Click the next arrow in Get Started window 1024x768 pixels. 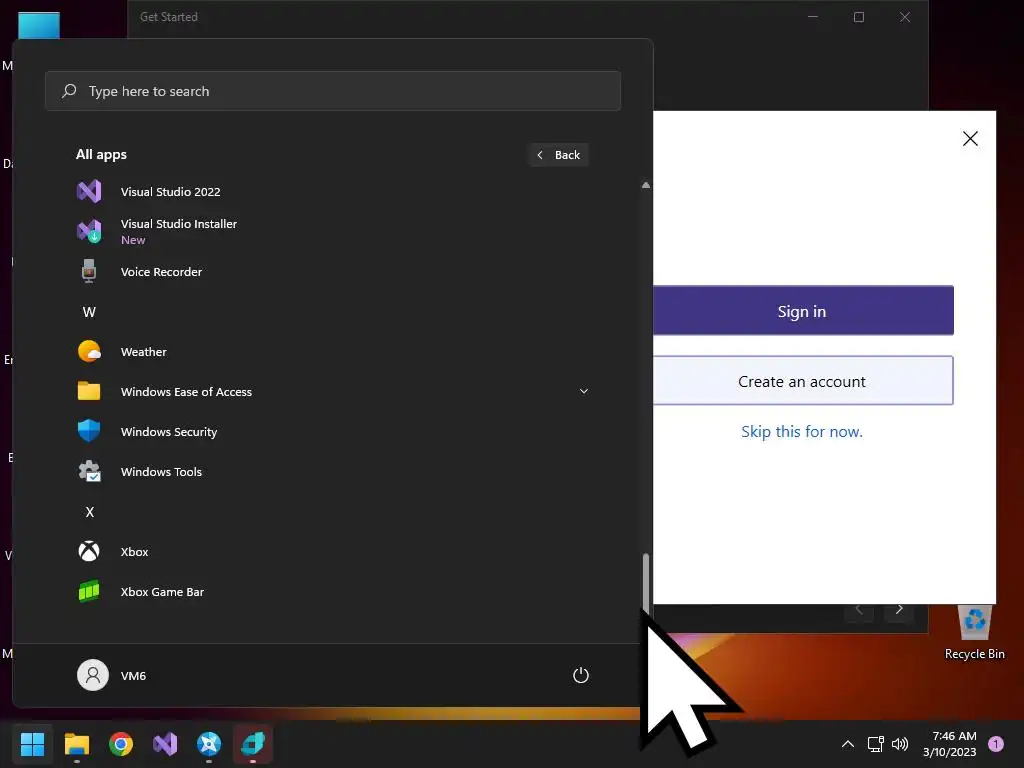click(x=899, y=609)
